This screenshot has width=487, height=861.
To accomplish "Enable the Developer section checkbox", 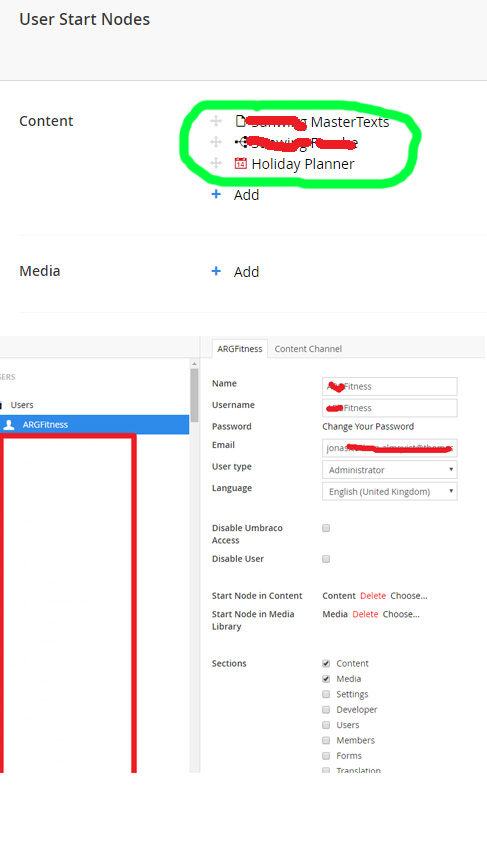I will click(326, 709).
